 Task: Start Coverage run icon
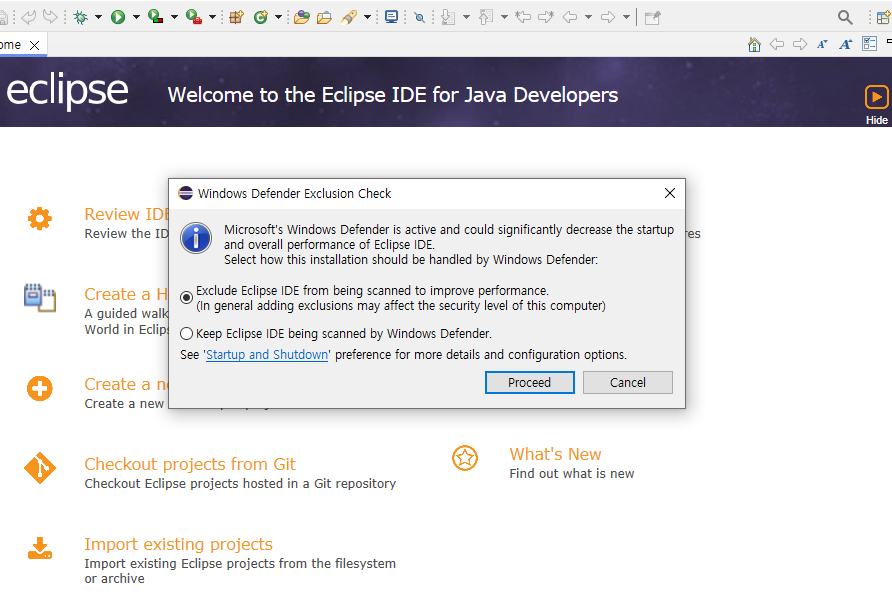click(x=155, y=17)
